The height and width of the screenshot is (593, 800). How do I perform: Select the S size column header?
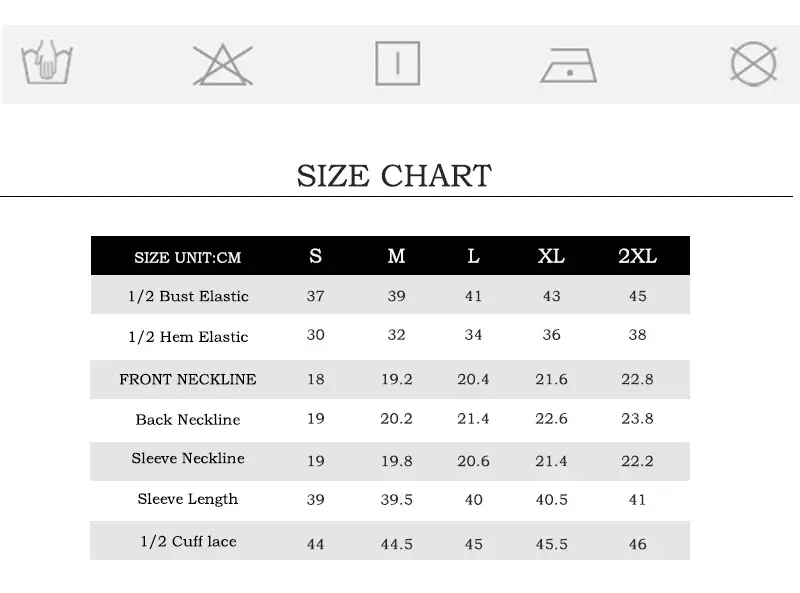[315, 256]
